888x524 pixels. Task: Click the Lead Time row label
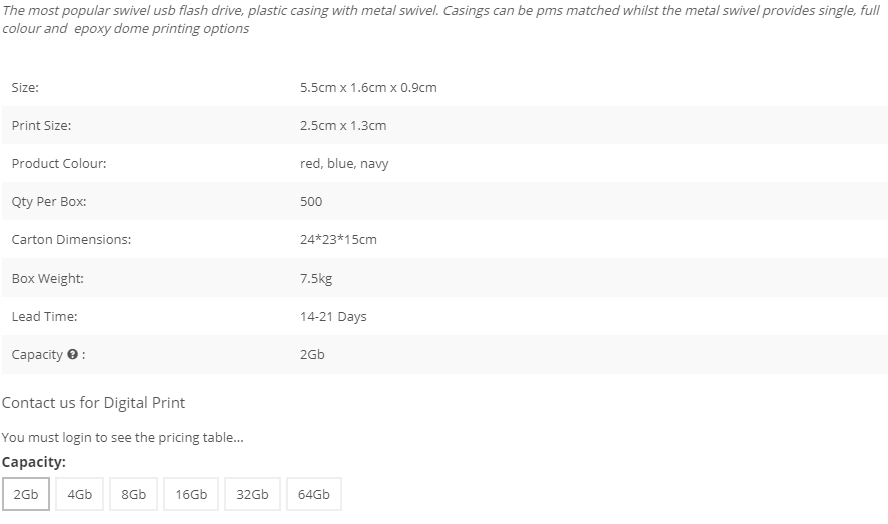(x=44, y=316)
